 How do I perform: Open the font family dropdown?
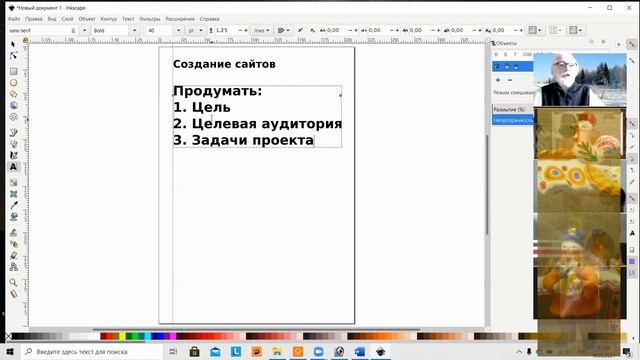84,31
